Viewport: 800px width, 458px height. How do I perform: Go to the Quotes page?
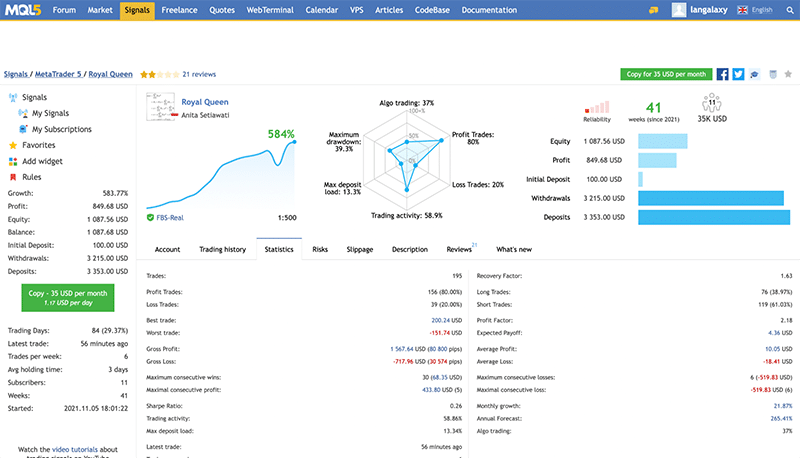click(222, 10)
